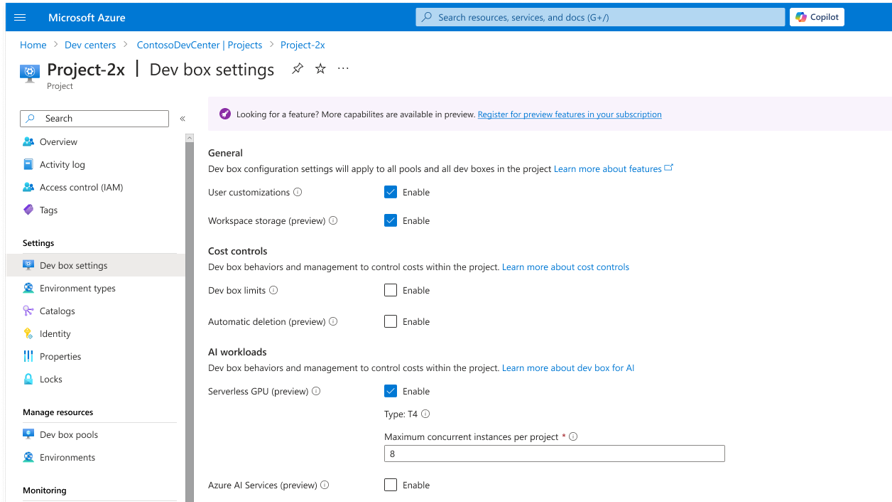Click the User customizations info icon

coord(298,192)
